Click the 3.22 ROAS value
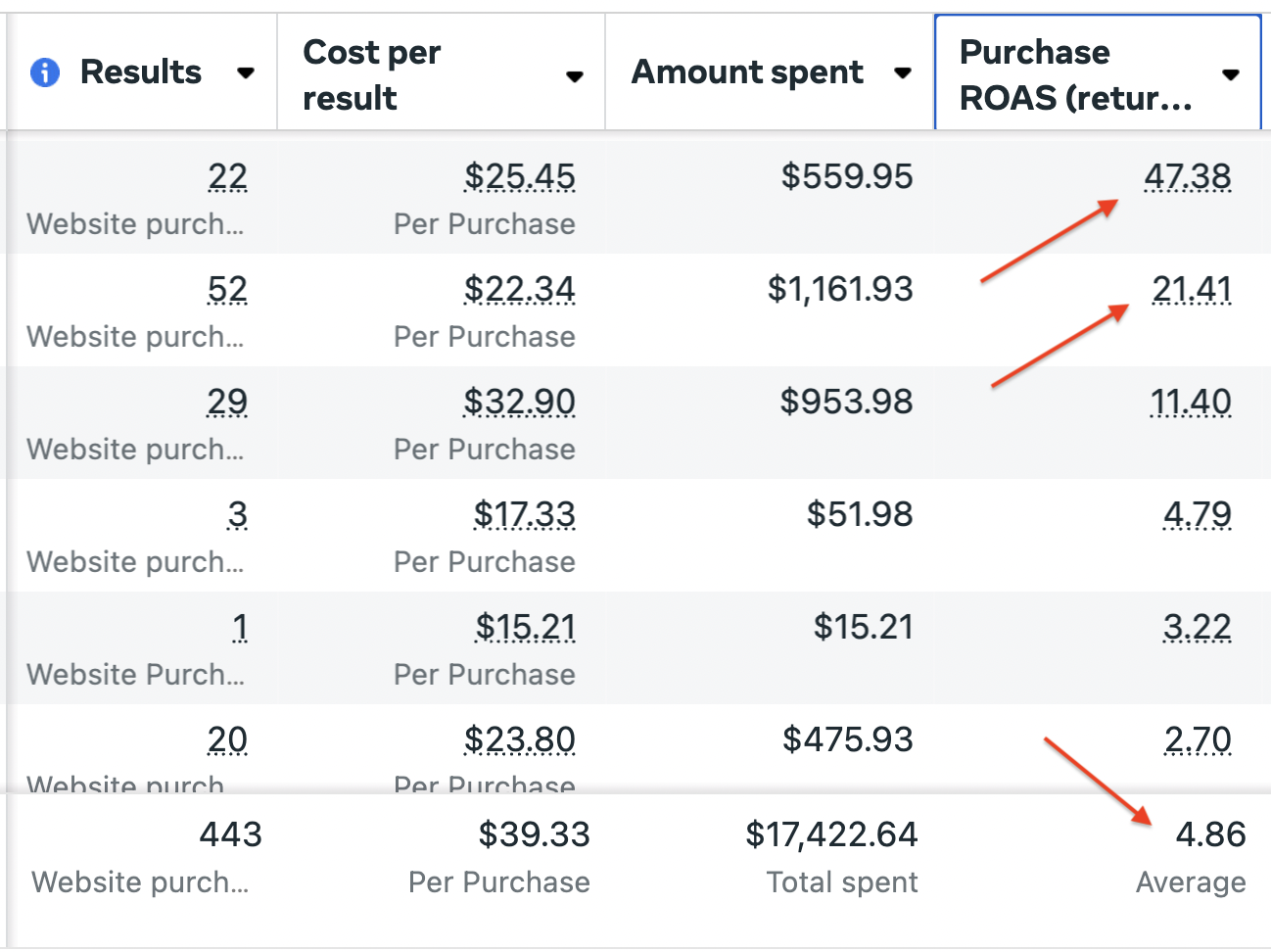The image size is (1271, 952). (x=1197, y=628)
